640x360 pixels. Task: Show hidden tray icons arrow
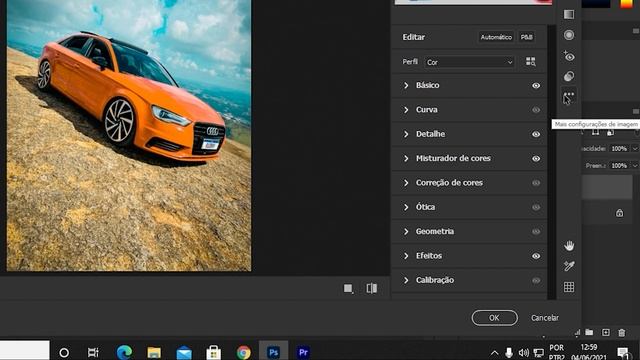494,353
